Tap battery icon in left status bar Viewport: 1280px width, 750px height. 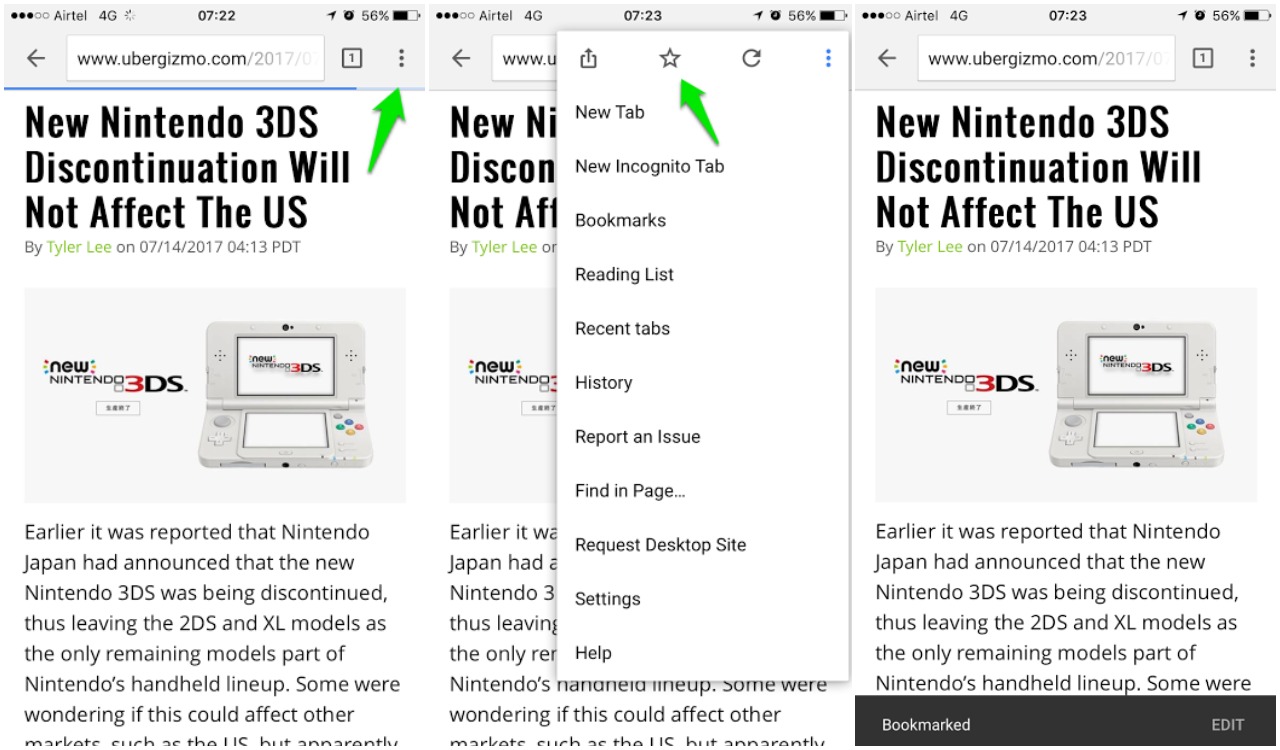[x=406, y=16]
